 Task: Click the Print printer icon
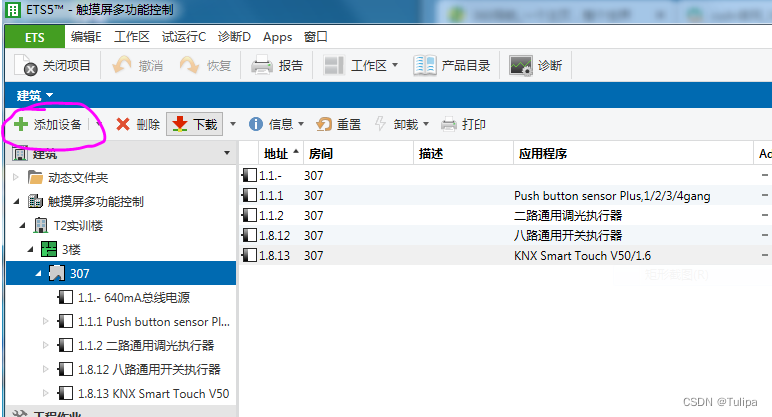click(449, 124)
